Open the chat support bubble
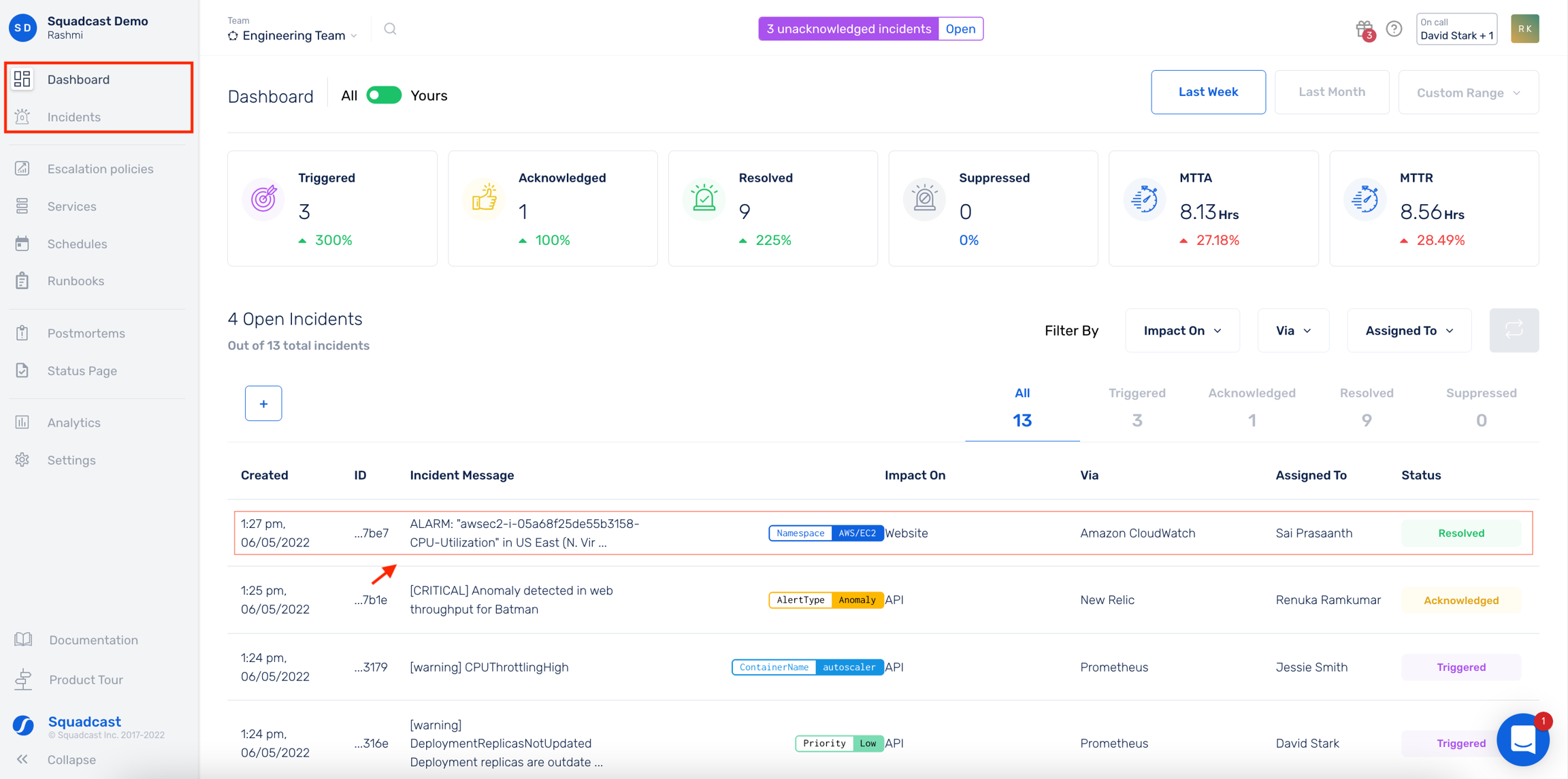1568x779 pixels. (1523, 740)
